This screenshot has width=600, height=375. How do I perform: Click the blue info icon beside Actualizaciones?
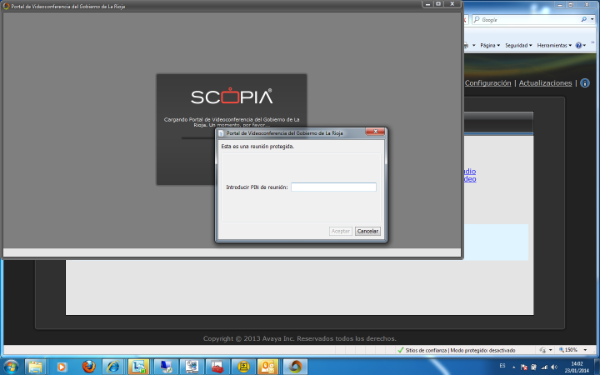(585, 83)
